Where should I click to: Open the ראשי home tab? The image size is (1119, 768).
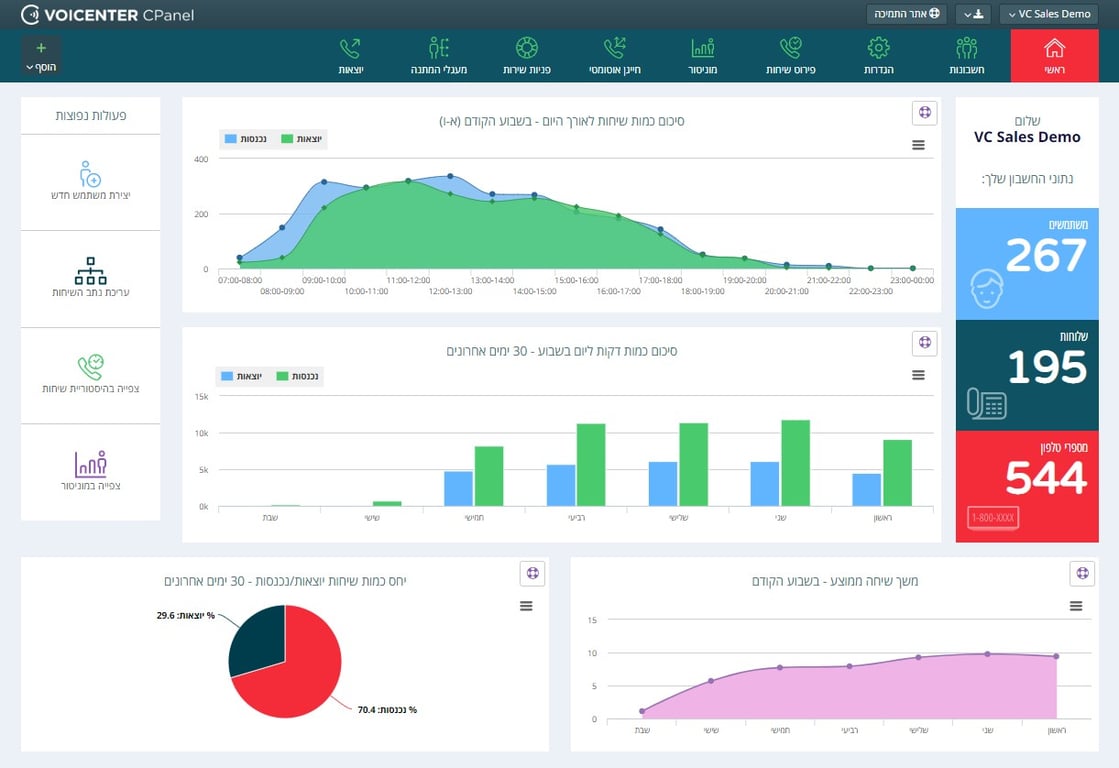1054,56
